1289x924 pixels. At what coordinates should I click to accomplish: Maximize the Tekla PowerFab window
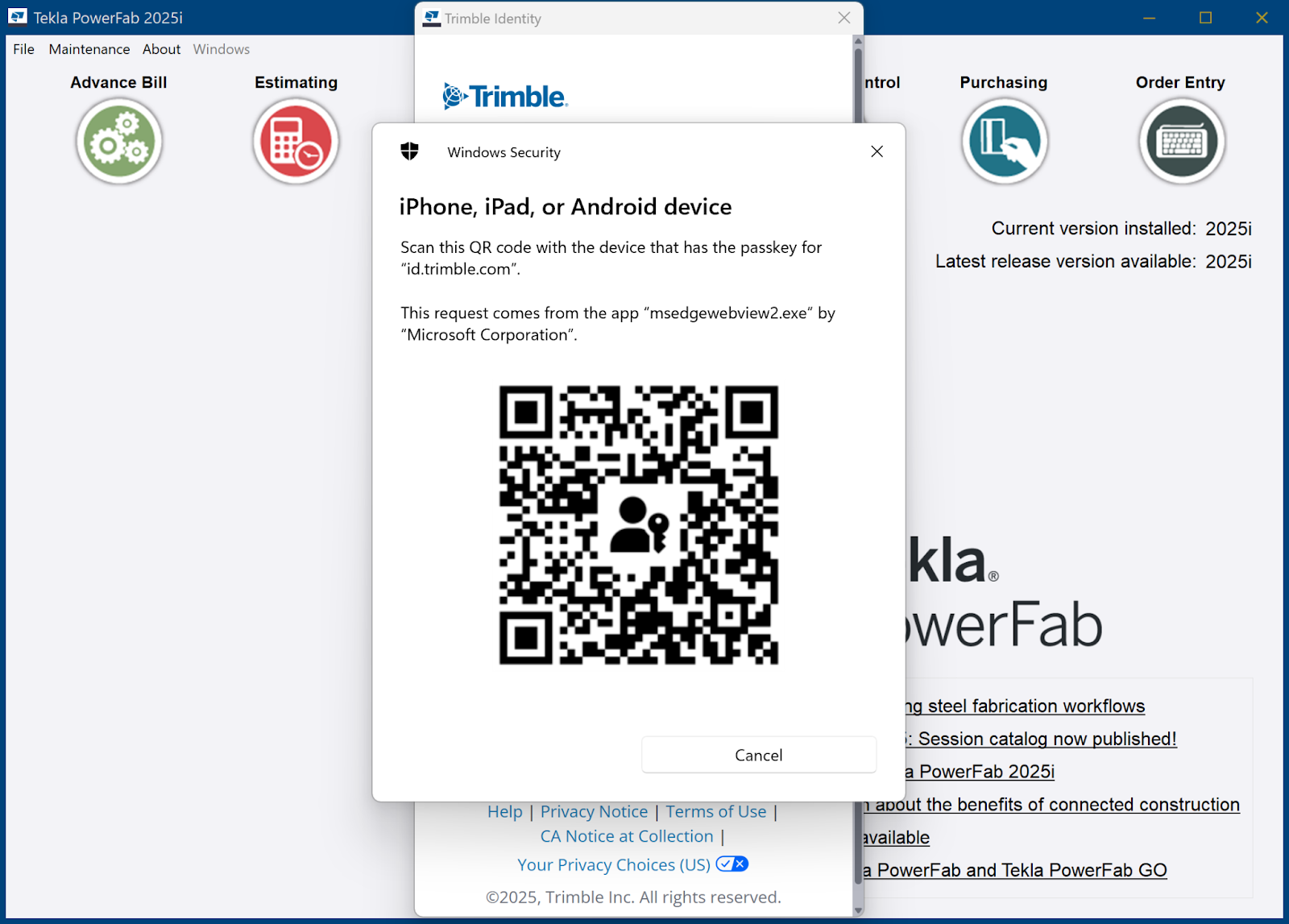click(1206, 18)
